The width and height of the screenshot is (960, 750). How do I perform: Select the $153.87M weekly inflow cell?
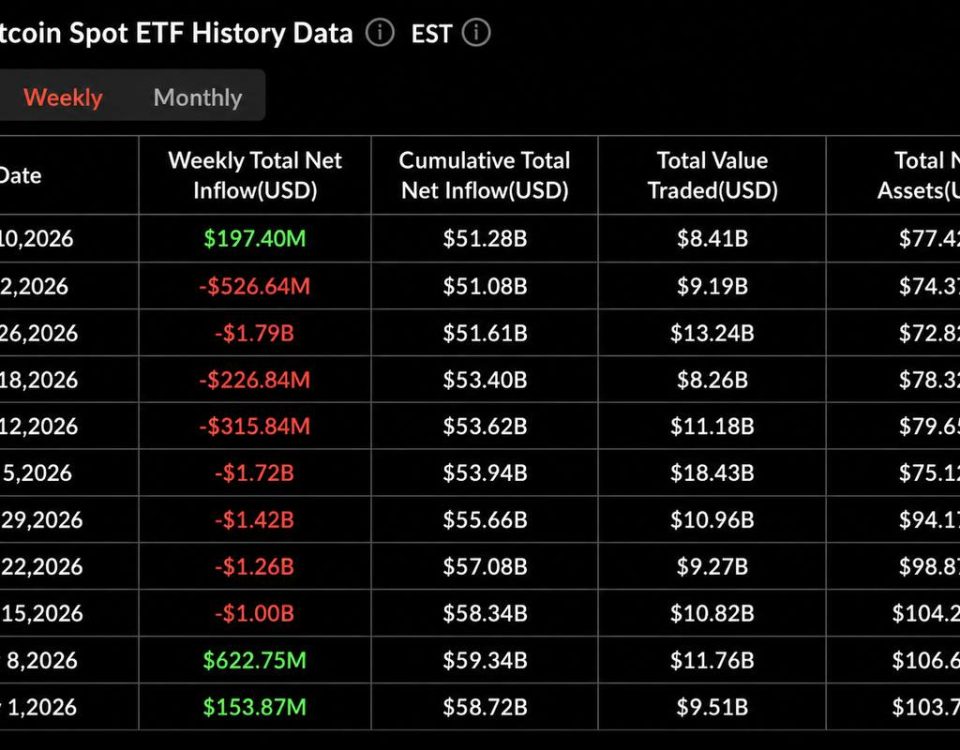coord(255,707)
